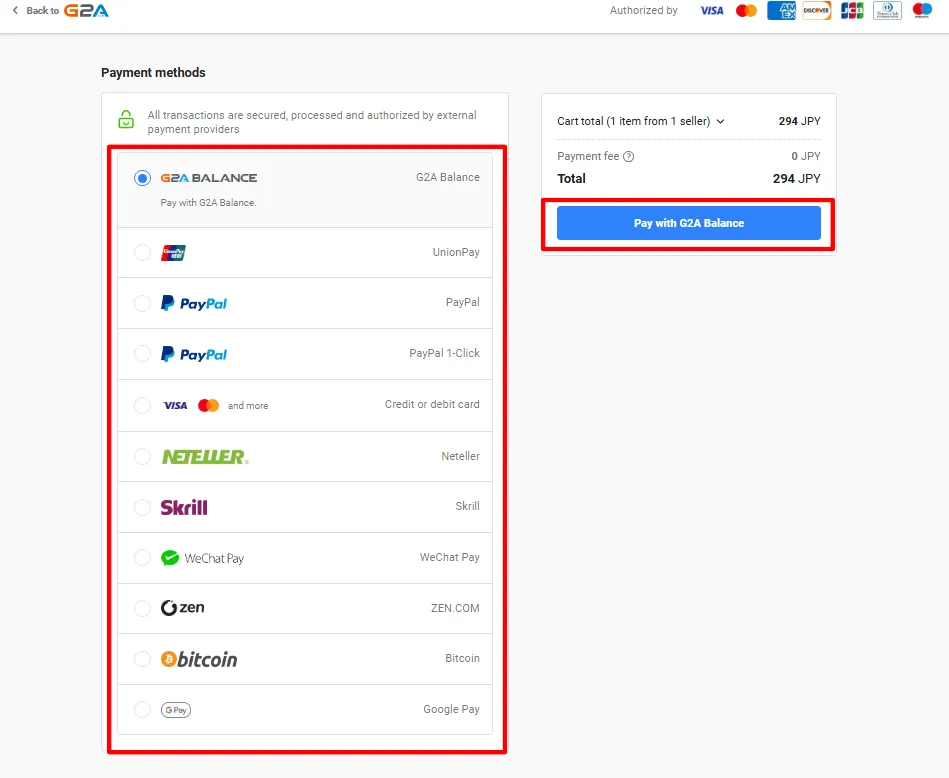Go Back to G2A link
The width and height of the screenshot is (949, 778).
click(61, 10)
